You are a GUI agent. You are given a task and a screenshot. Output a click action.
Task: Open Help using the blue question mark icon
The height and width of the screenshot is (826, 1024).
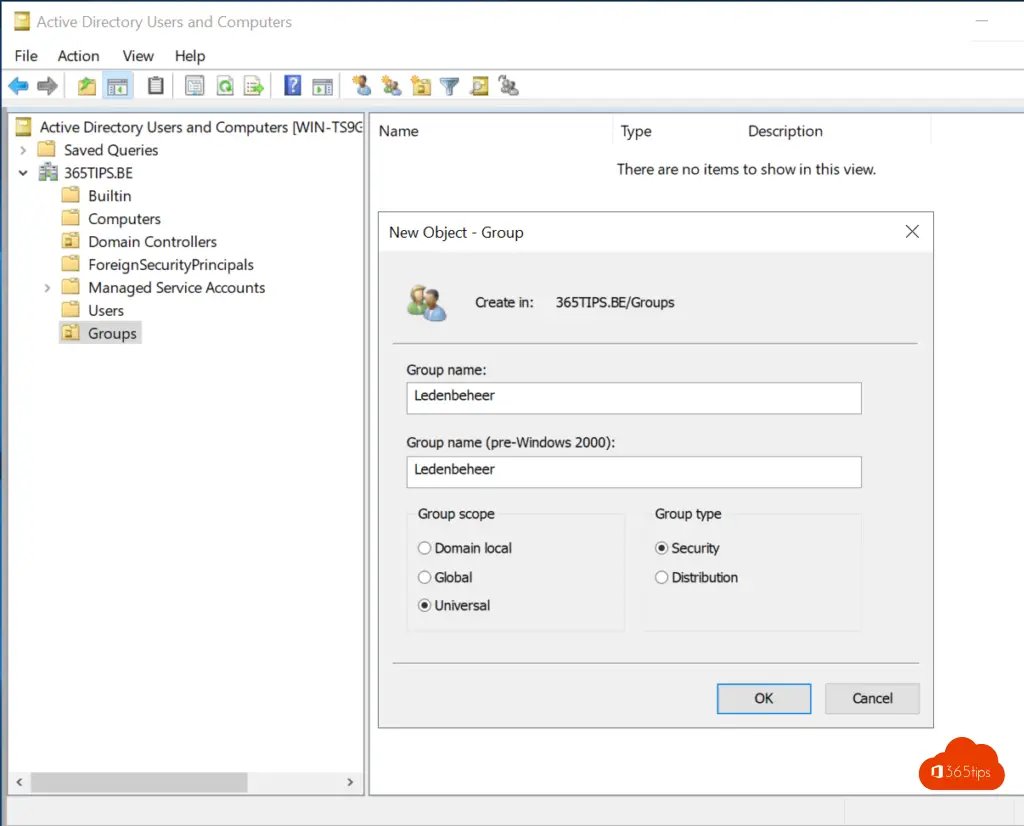pos(293,86)
